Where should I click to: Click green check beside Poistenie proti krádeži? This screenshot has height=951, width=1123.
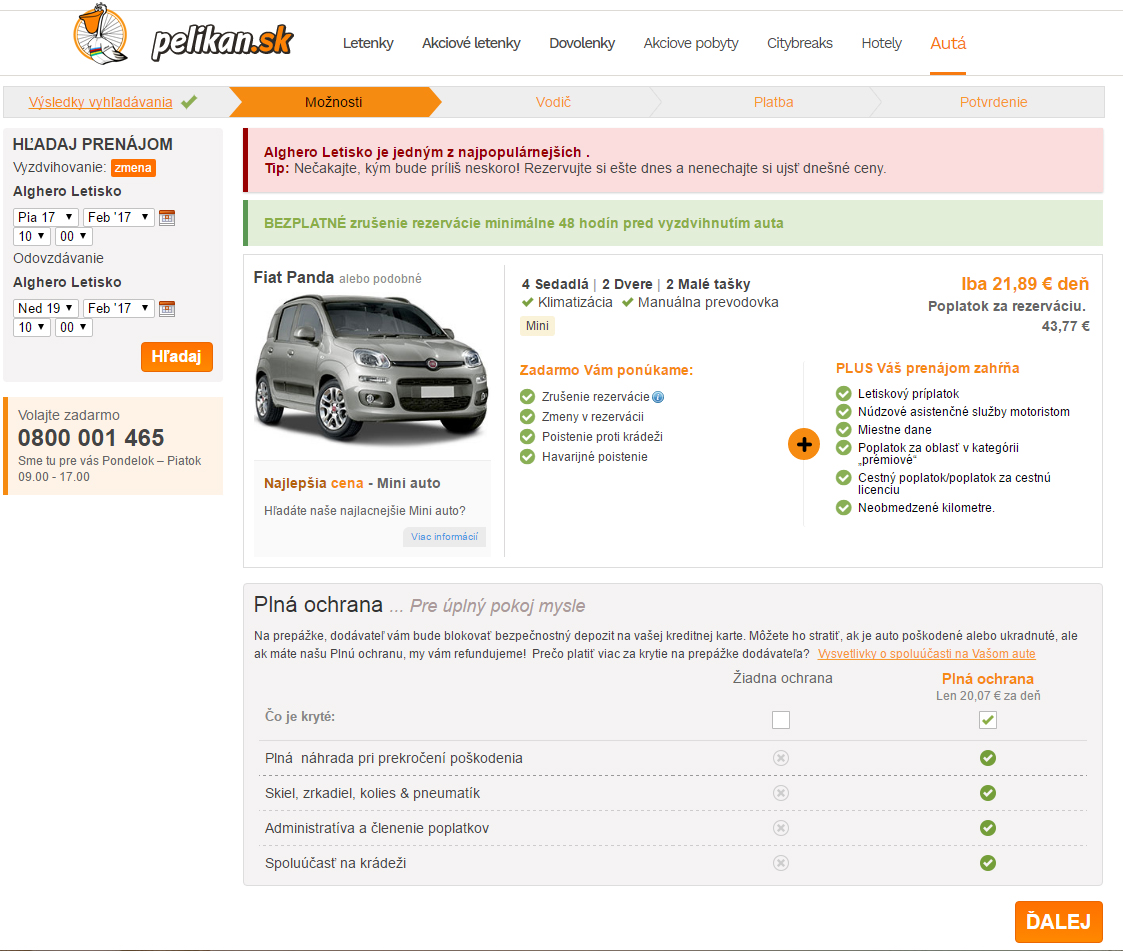527,437
